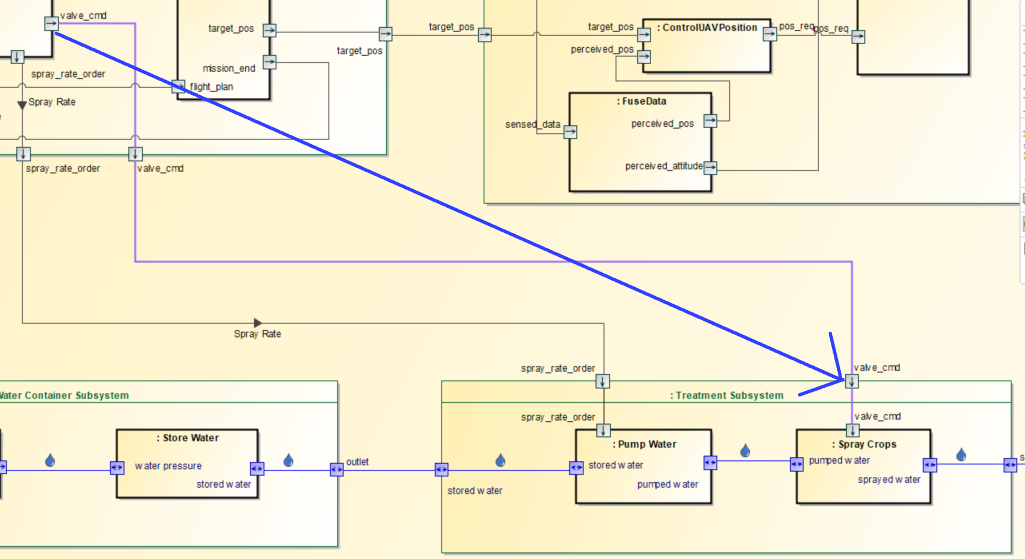Select stored water port on Treatment Subsystem border
Image resolution: width=1025 pixels, height=559 pixels.
(442, 469)
